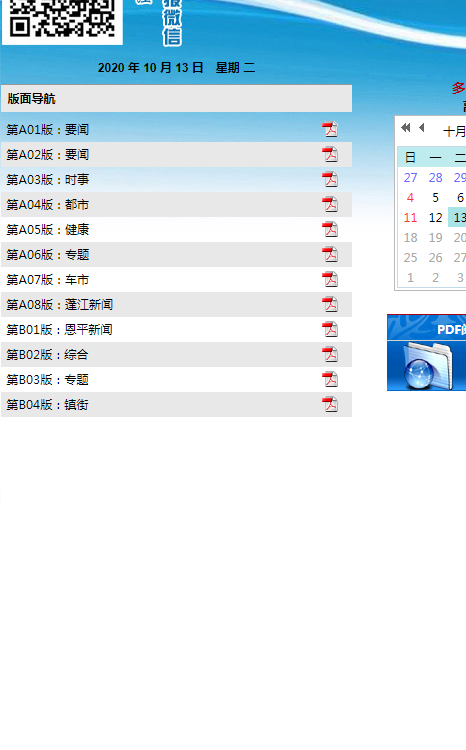Open the PDF reader folder banner

(x=427, y=353)
